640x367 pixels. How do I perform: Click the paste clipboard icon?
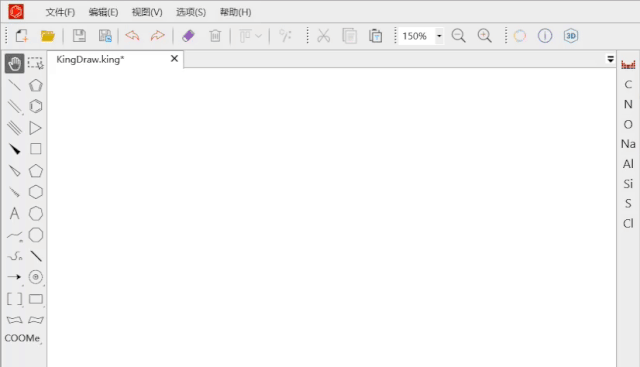coord(376,36)
